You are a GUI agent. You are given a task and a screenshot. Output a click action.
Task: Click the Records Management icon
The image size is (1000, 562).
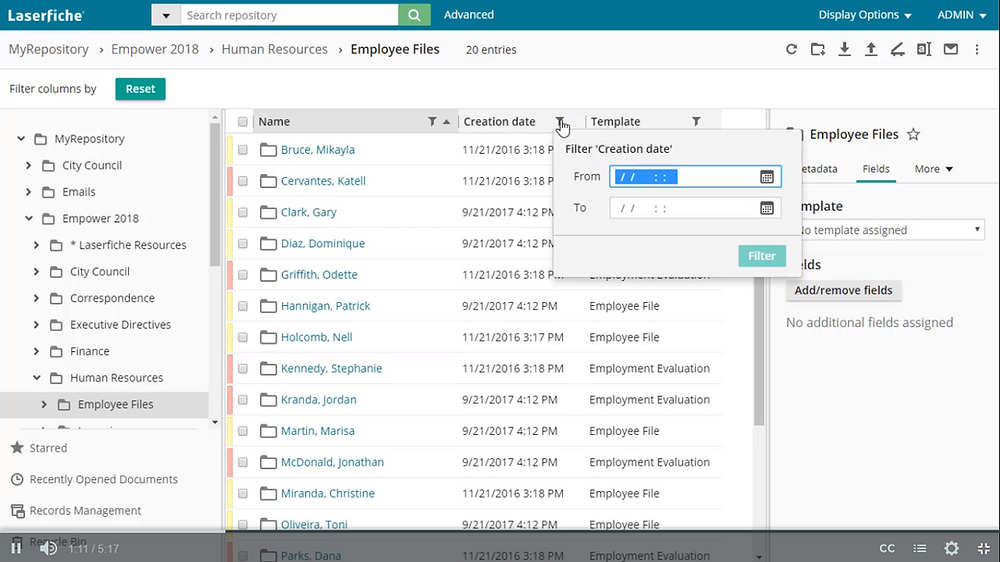point(18,510)
